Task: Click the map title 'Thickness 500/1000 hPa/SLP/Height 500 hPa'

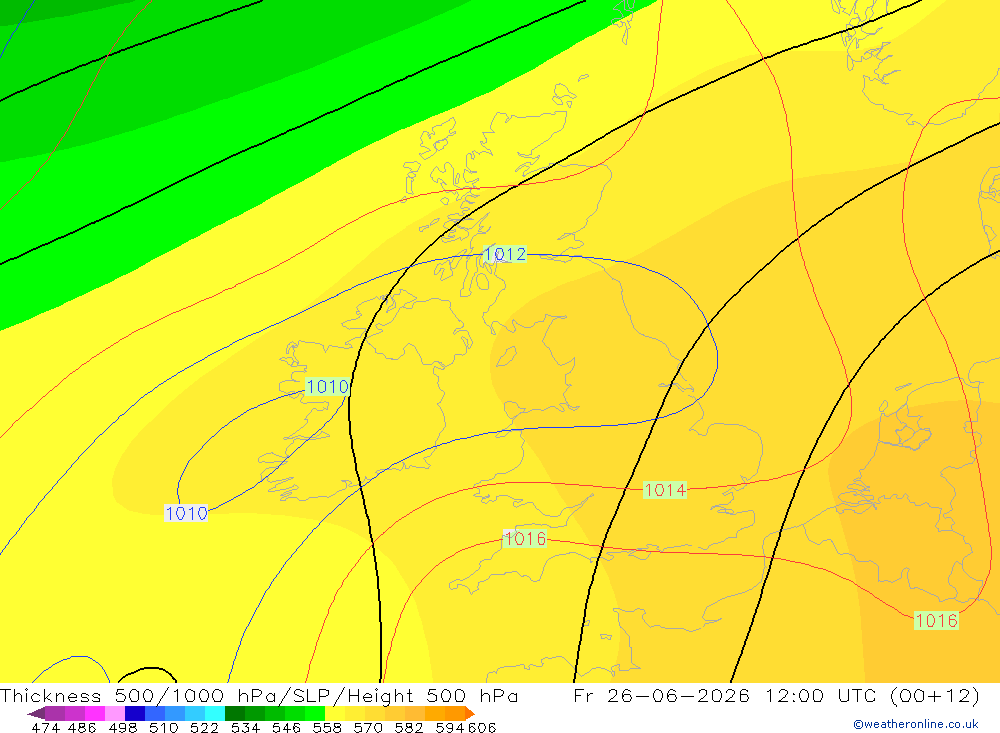Action: [x=259, y=695]
